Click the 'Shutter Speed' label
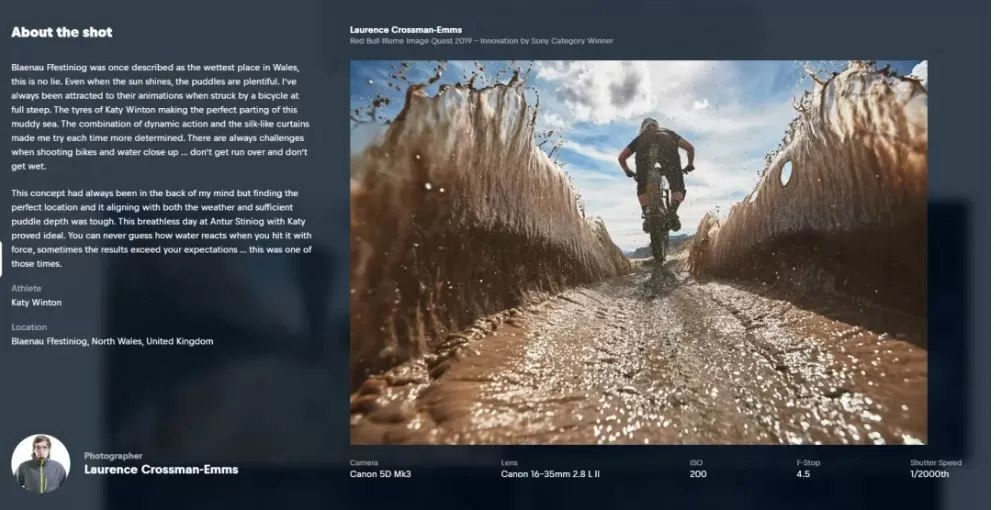This screenshot has width=994, height=510. tap(935, 462)
